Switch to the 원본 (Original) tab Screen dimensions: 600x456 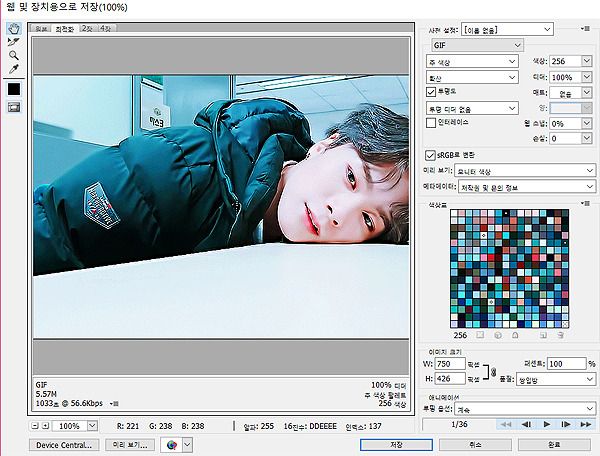(41, 29)
